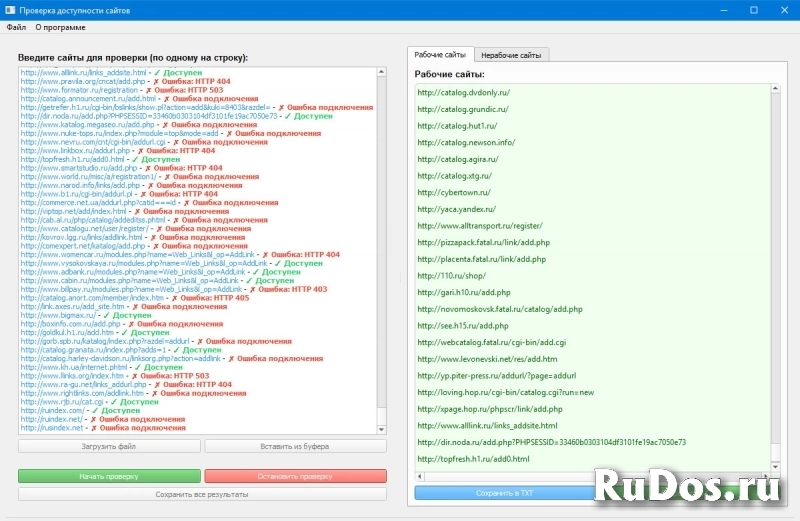The width and height of the screenshot is (800, 521).
Task: Switch to the Рабочие сайты tab
Action: click(440, 55)
